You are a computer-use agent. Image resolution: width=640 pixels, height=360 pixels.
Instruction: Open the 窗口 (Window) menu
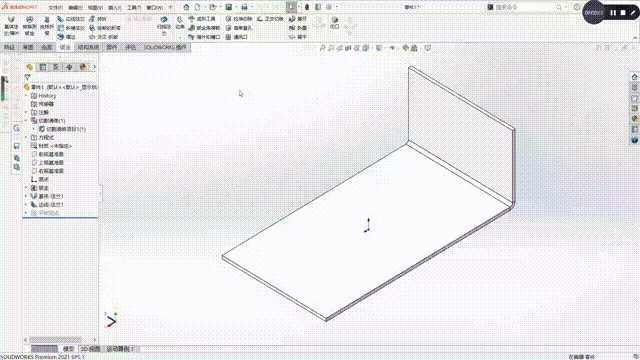pyautogui.click(x=155, y=8)
